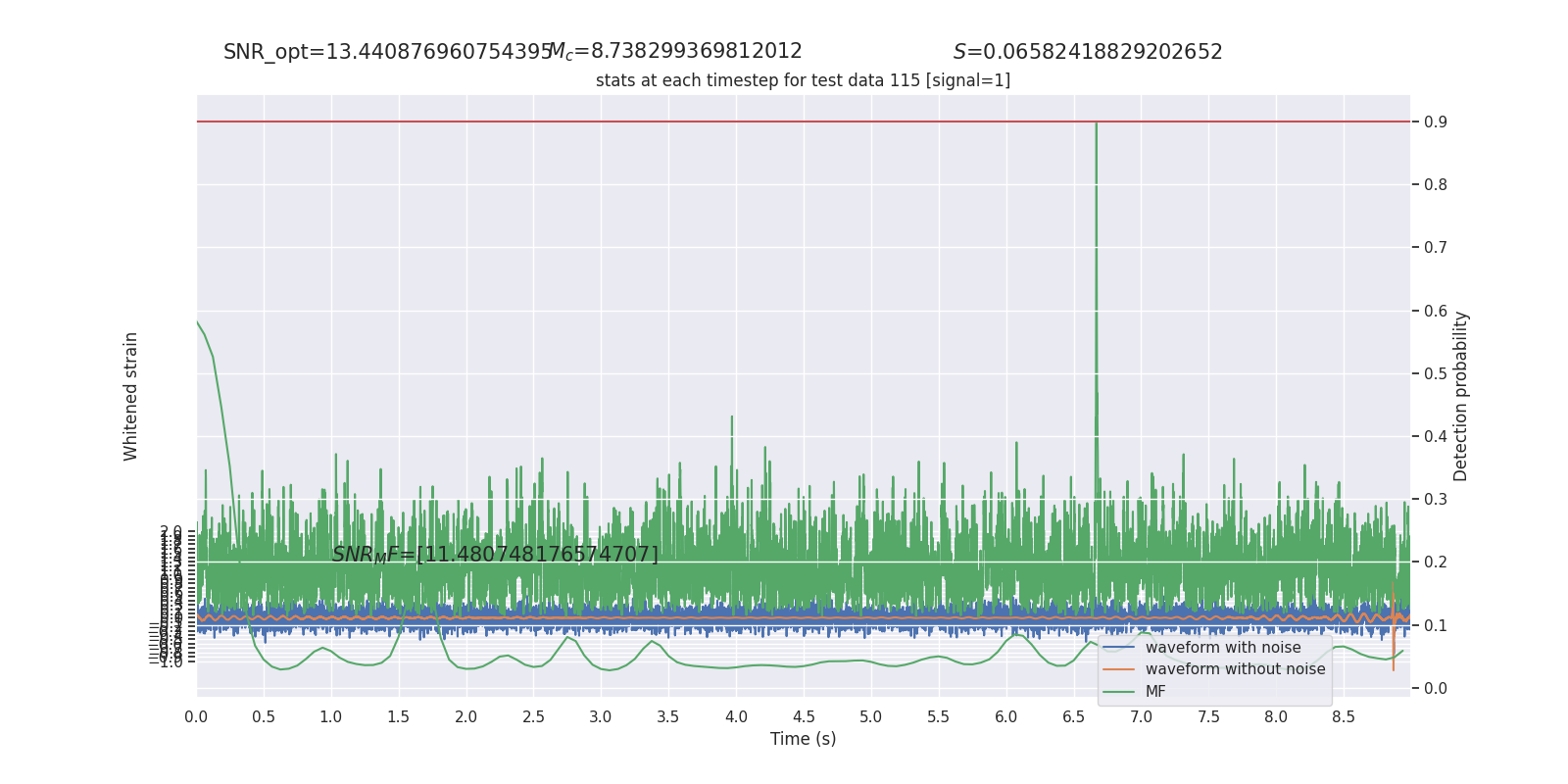The height and width of the screenshot is (784, 1568).
Task: Click legend entry 'waveform with noise'
Action: tap(1223, 648)
